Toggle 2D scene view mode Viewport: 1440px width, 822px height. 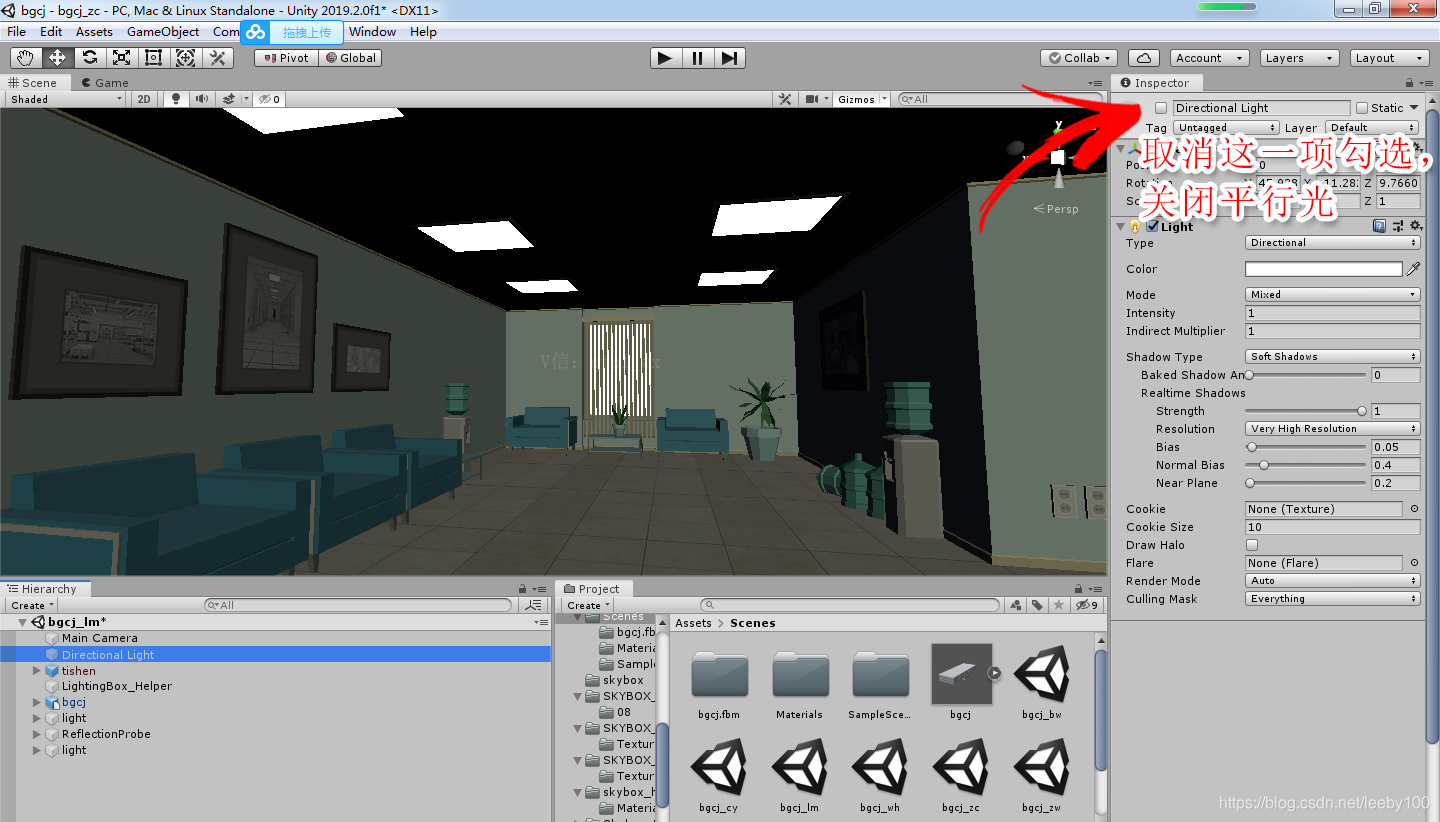pos(145,99)
